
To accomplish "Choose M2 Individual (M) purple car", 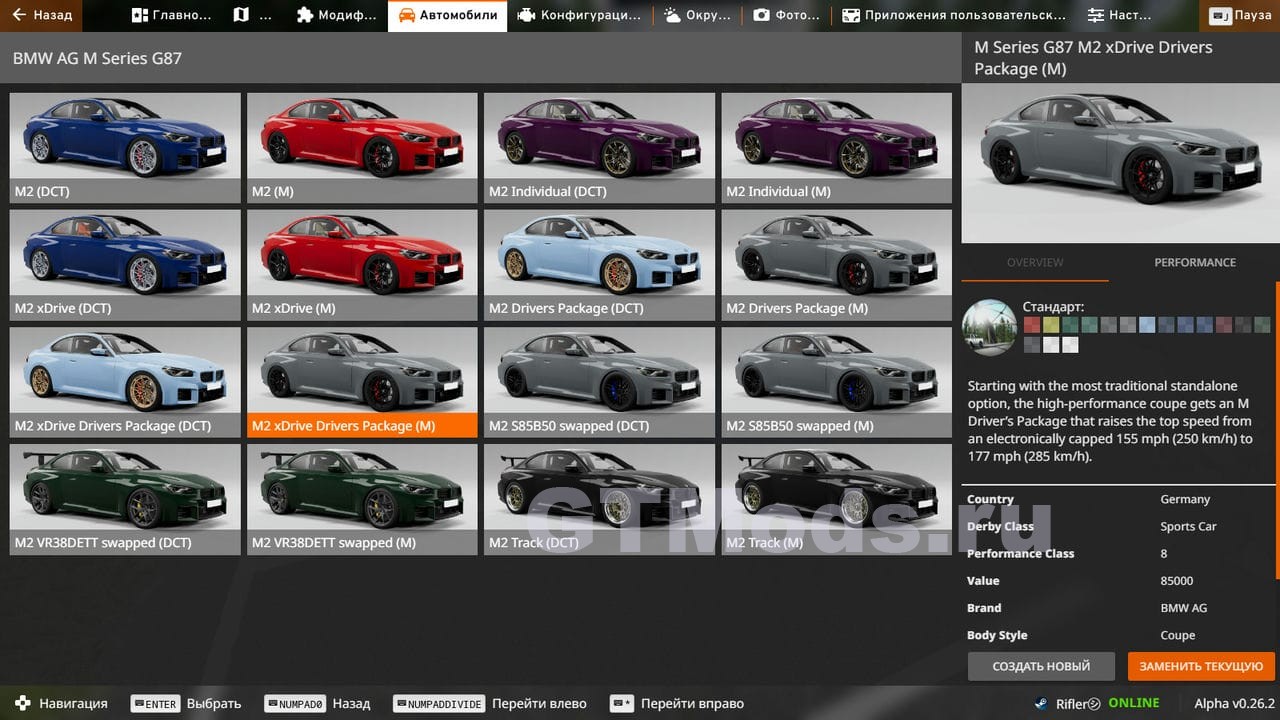I will tap(836, 148).
